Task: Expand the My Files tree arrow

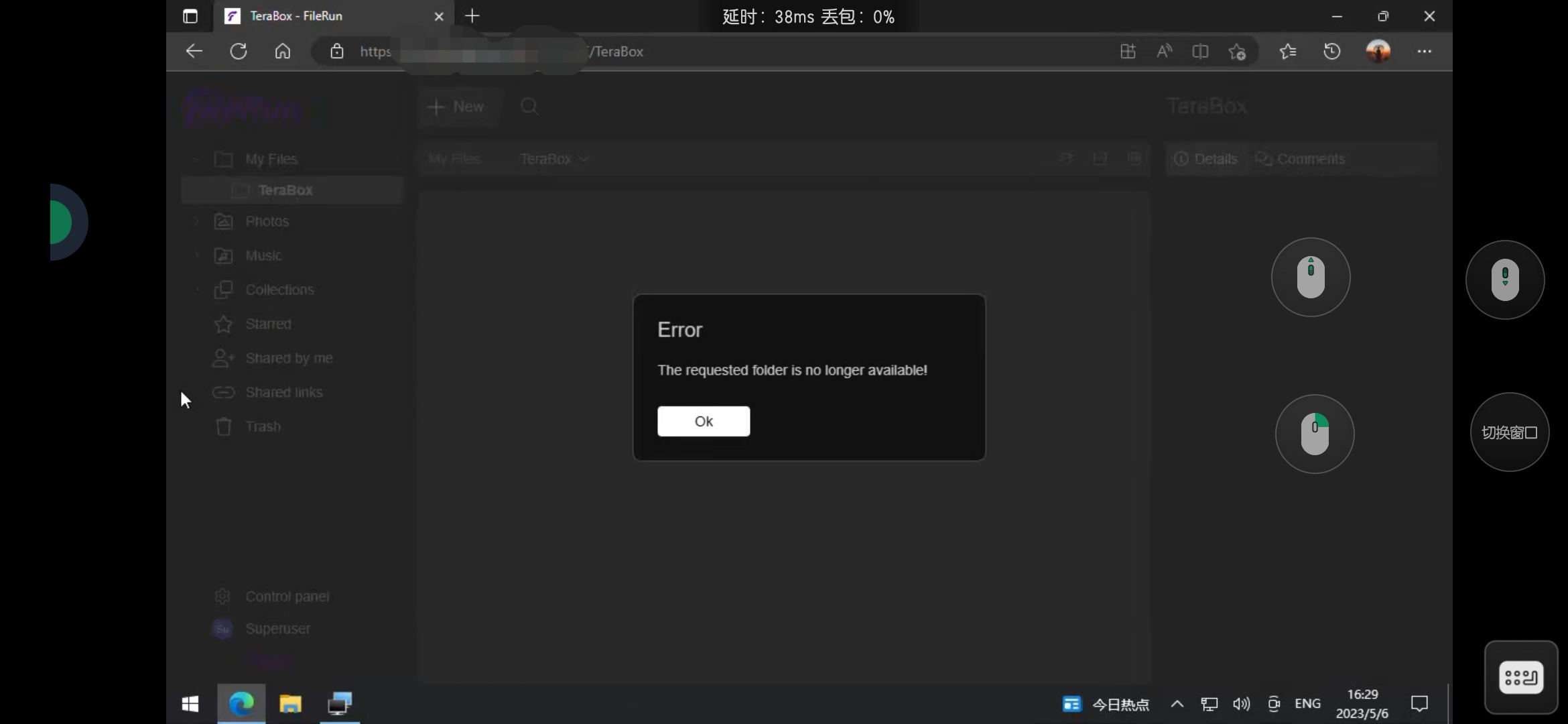Action: 196,160
